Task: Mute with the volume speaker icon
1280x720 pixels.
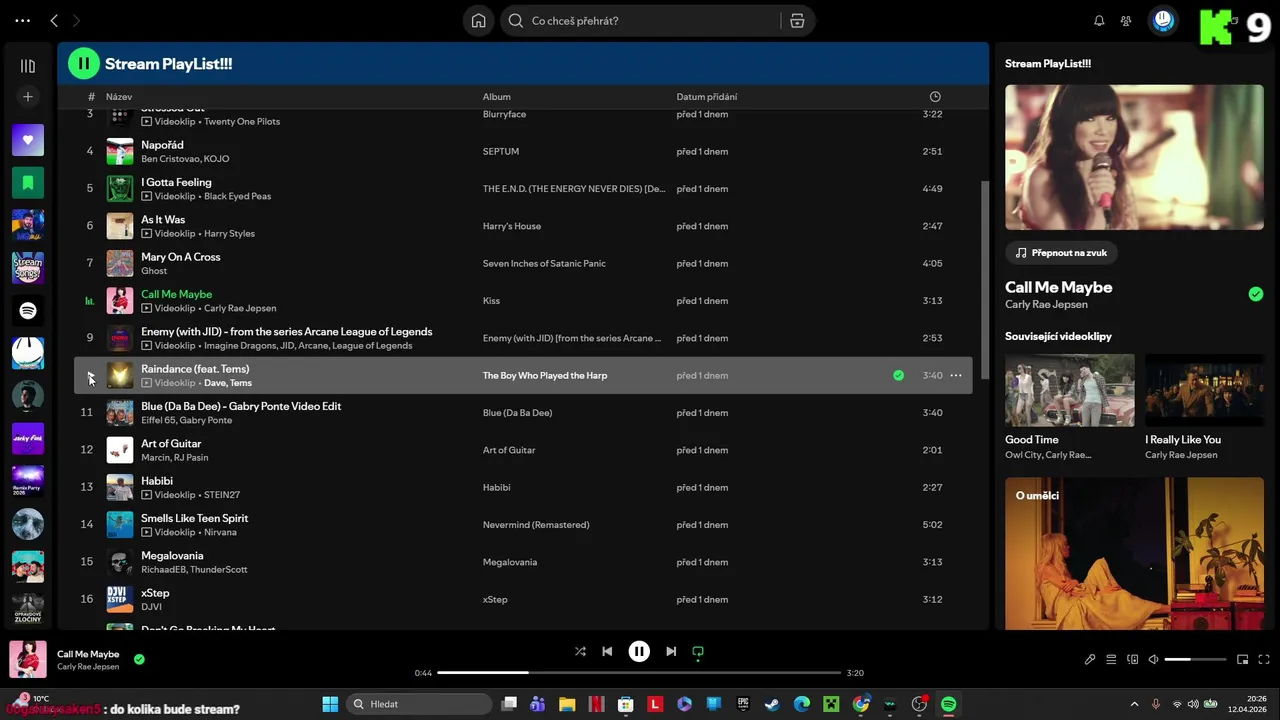Action: [x=1153, y=659]
